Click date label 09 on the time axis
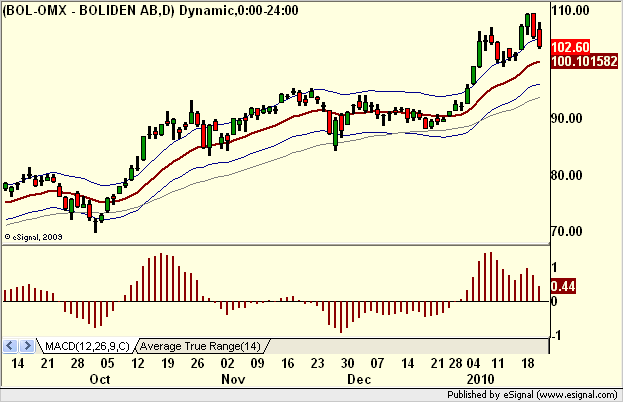This screenshot has height=402, width=623. pyautogui.click(x=257, y=363)
